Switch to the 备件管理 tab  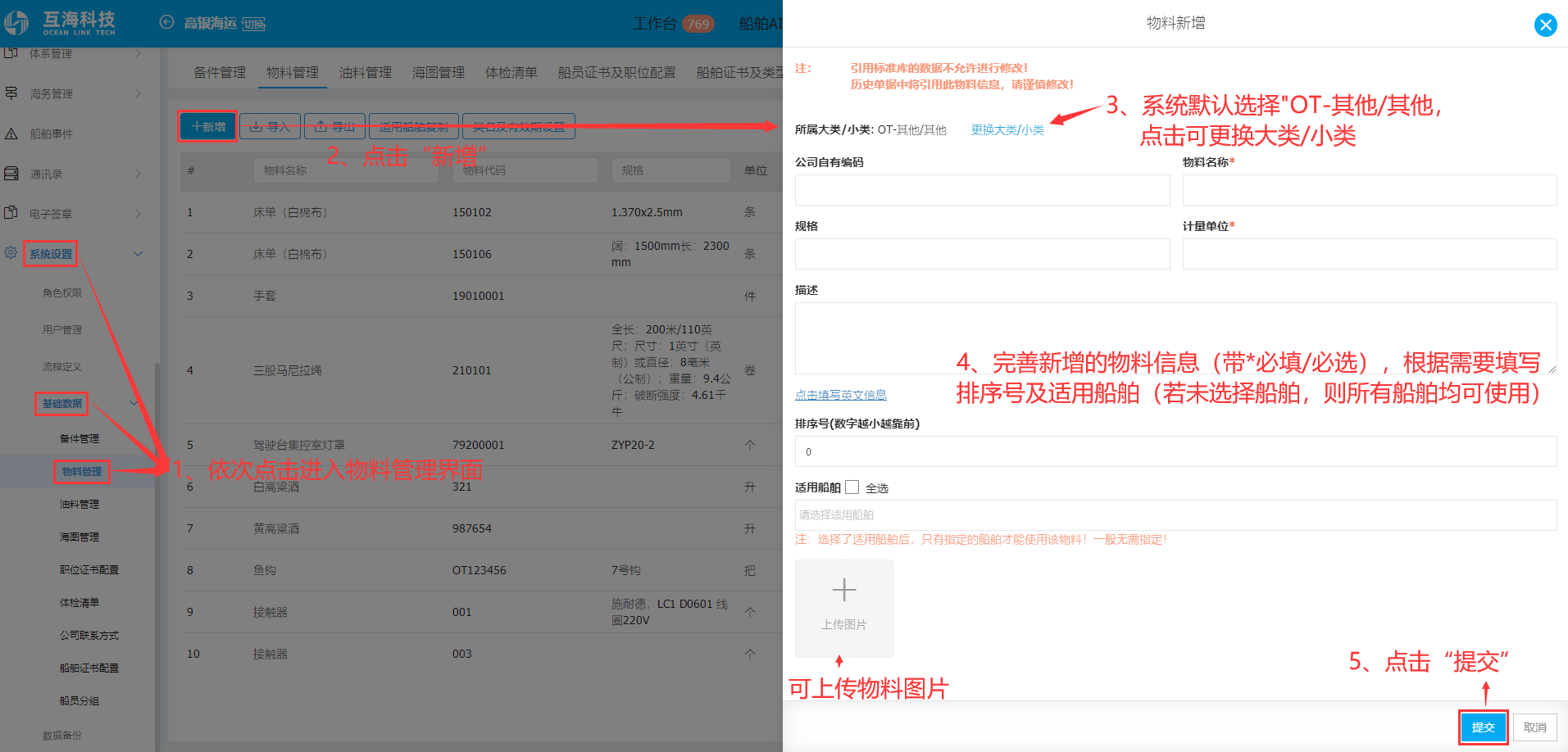click(x=220, y=73)
